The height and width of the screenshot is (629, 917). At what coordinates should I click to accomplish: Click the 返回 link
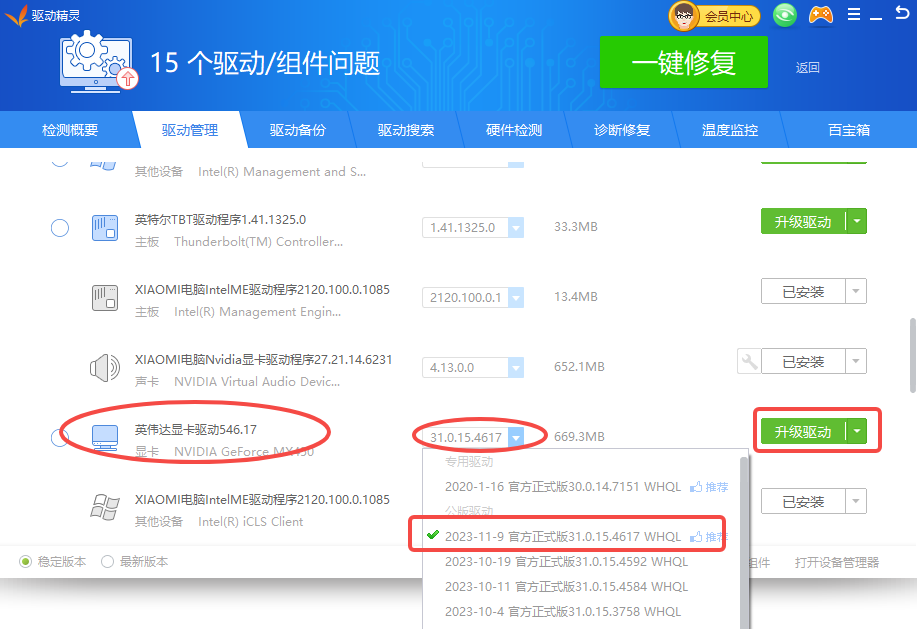(807, 68)
